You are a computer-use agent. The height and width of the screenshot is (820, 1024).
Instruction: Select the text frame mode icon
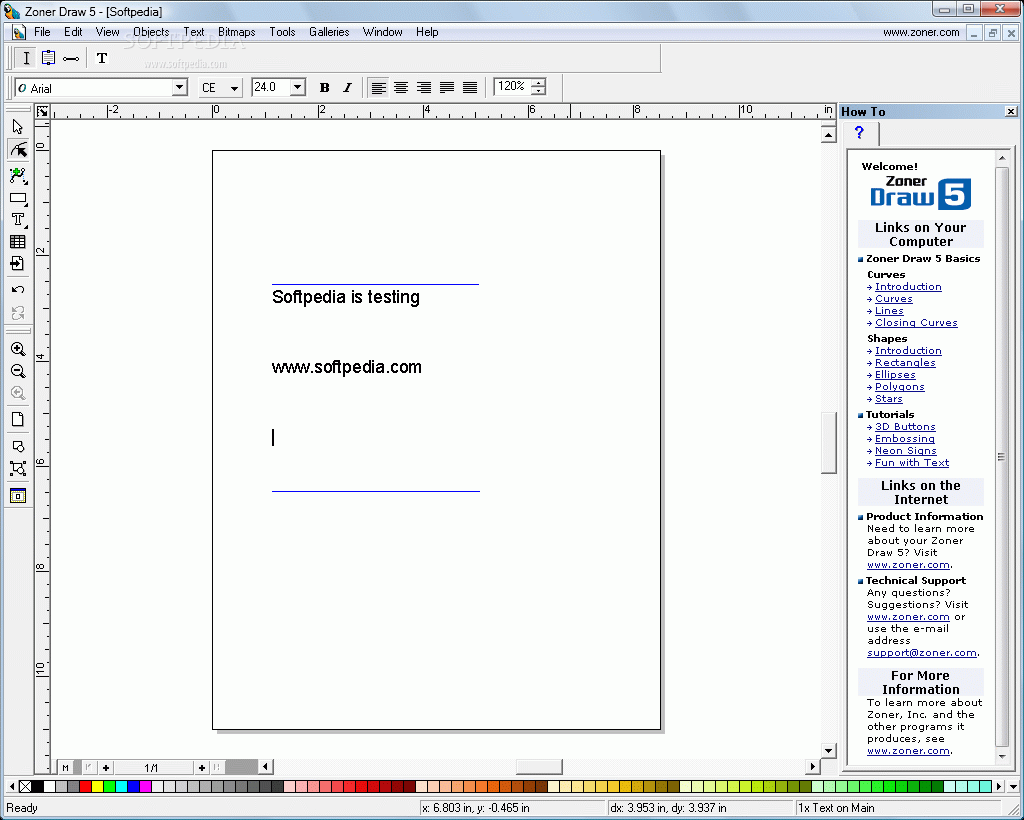pyautogui.click(x=48, y=58)
